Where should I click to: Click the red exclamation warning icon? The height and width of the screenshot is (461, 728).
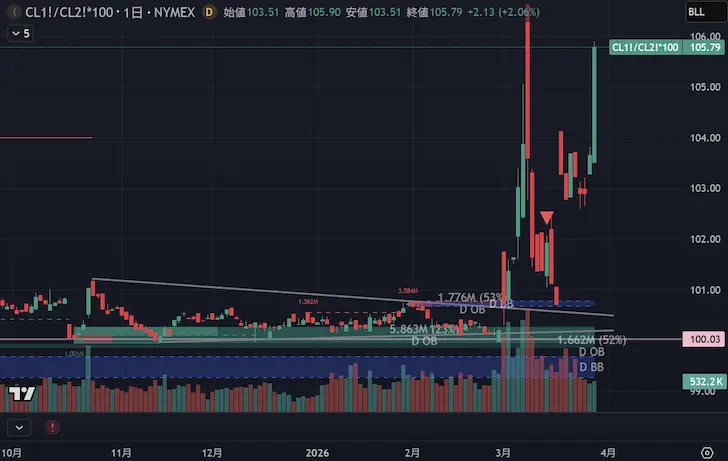pyautogui.click(x=52, y=428)
